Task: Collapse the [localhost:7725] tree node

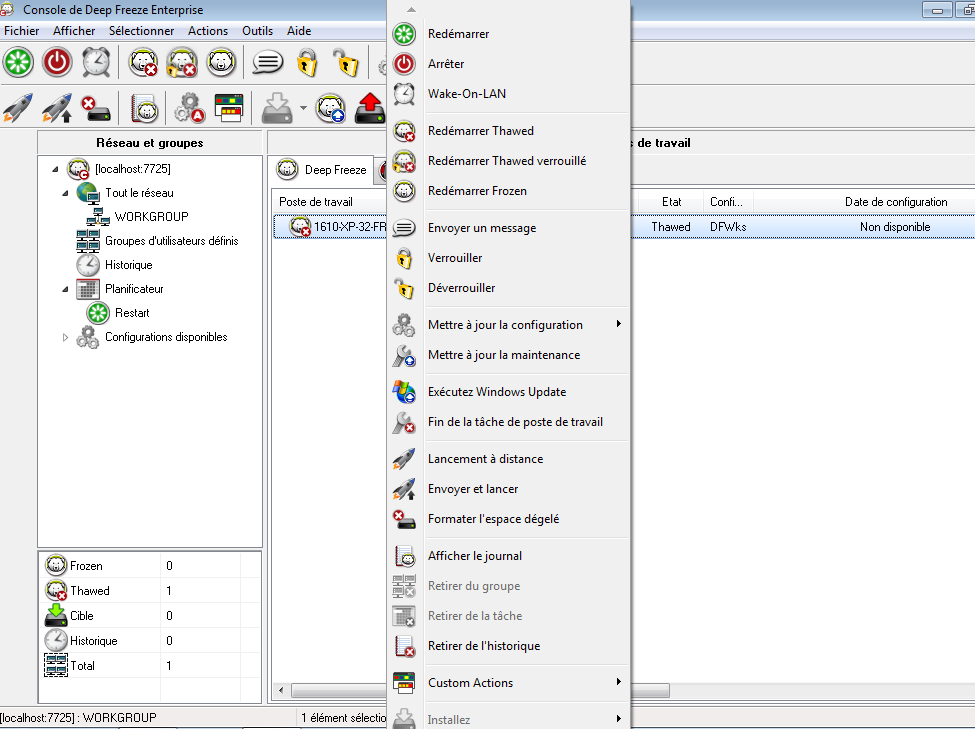Action: (x=55, y=169)
